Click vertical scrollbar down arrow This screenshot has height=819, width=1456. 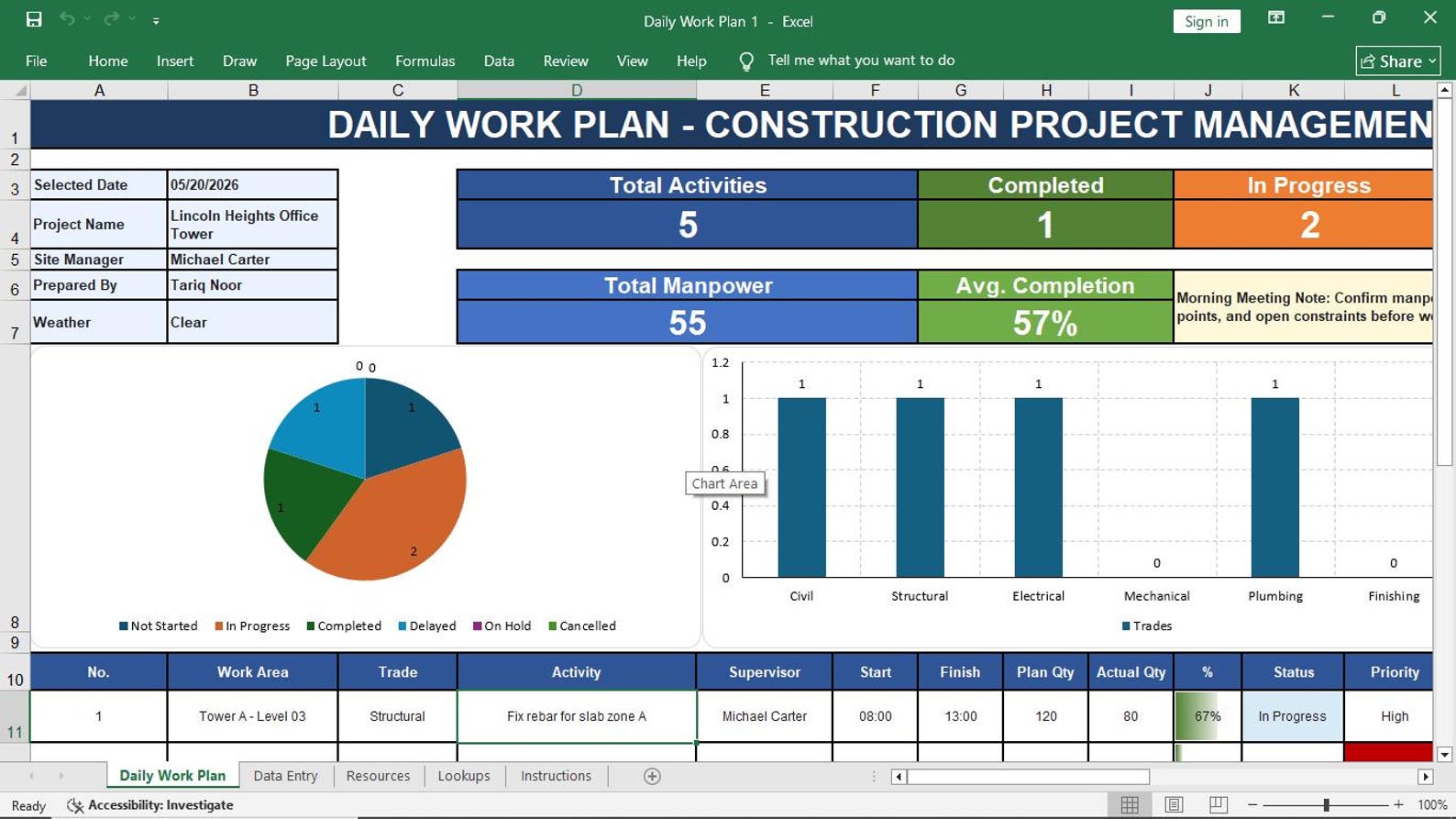(1444, 755)
